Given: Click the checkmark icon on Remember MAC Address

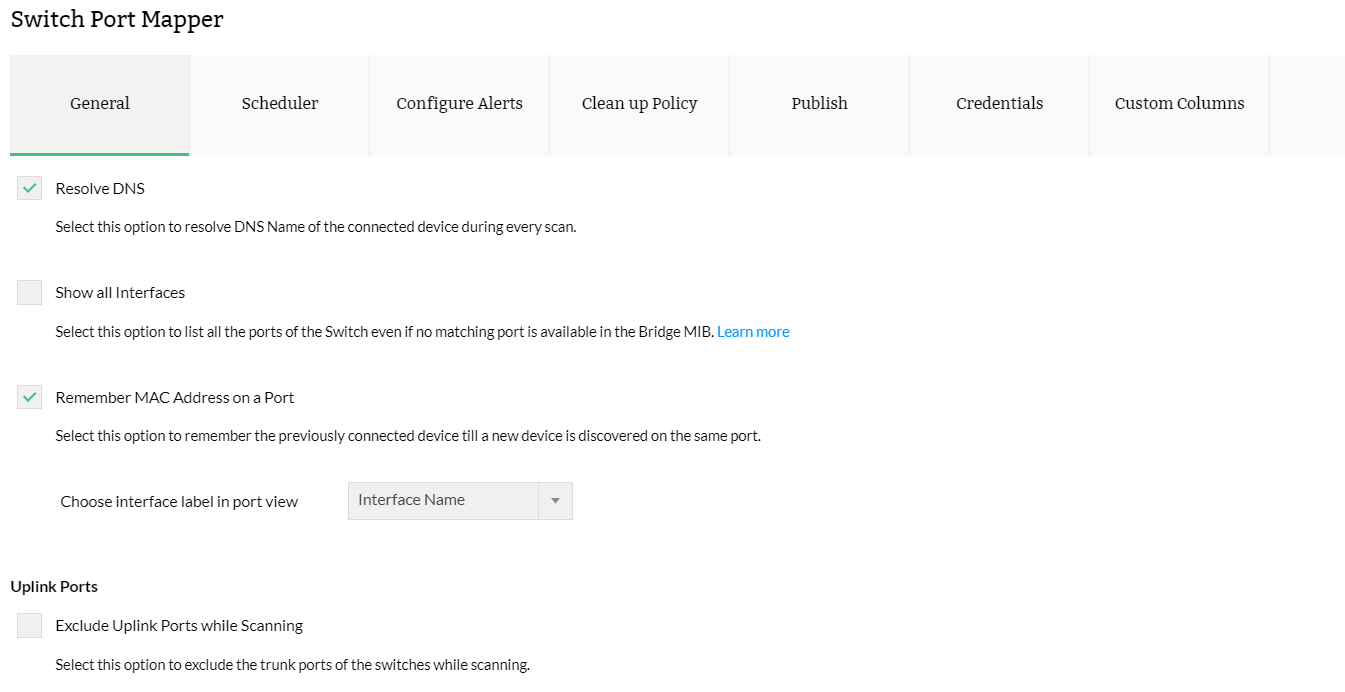Looking at the screenshot, I should pyautogui.click(x=29, y=397).
